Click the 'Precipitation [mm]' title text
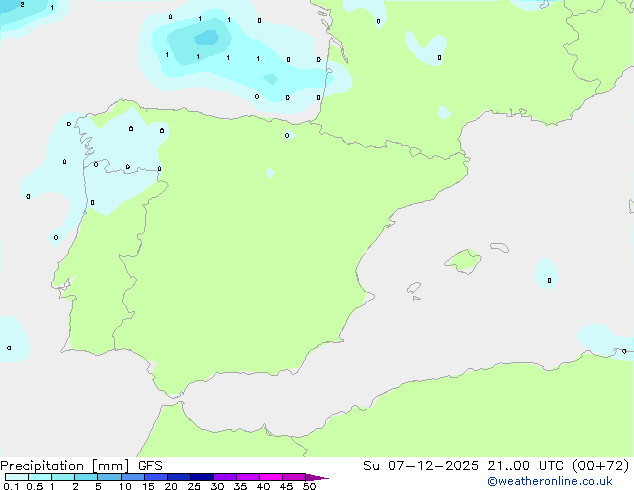Viewport: 634px width, 490px height. [x=64, y=466]
